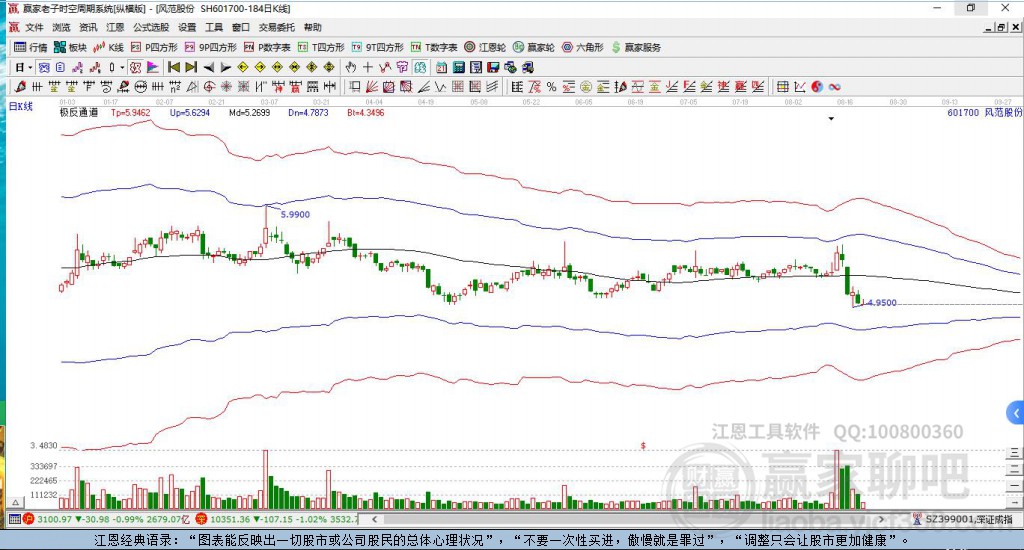Open the T四方形 tool
This screenshot has width=1024, height=550.
321,47
